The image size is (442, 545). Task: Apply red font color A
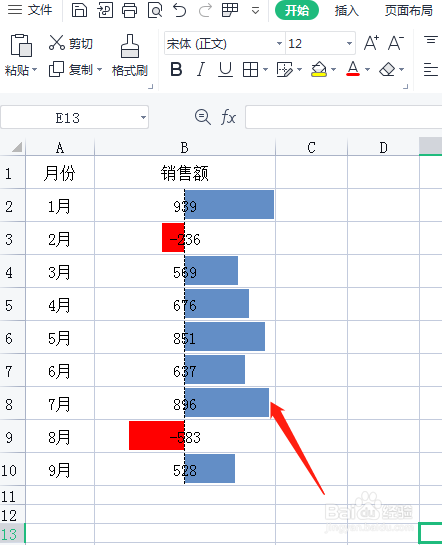pos(353,69)
